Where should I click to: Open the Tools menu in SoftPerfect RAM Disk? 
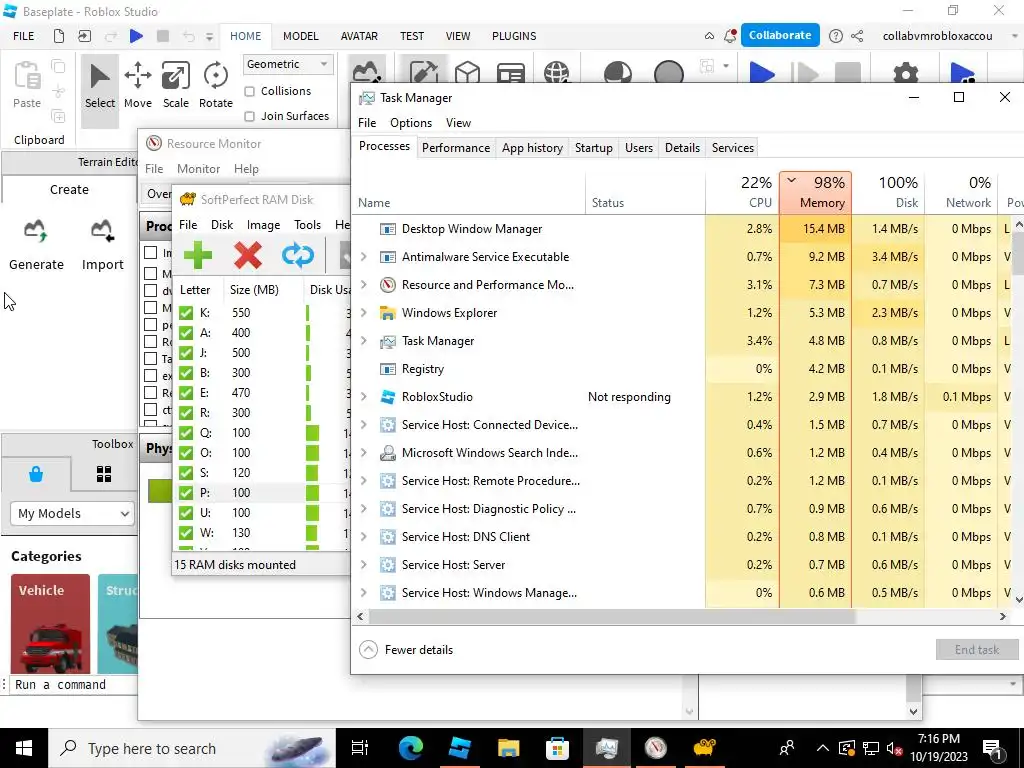[x=307, y=225]
